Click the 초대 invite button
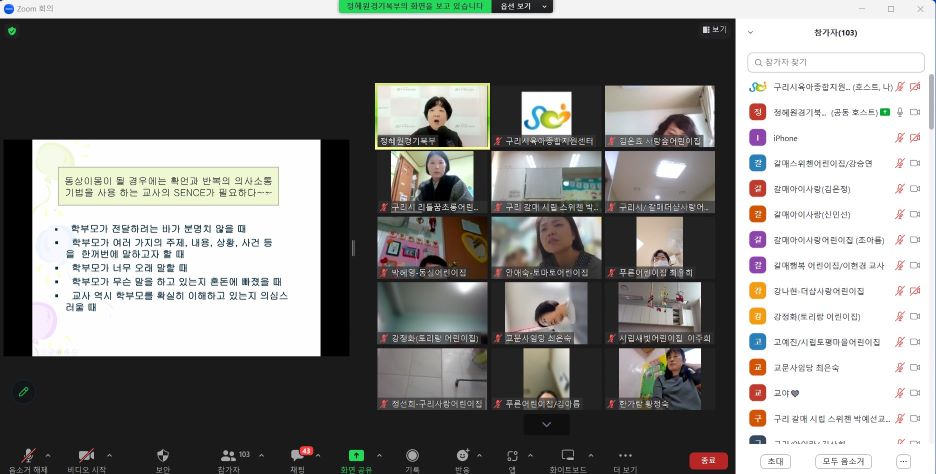This screenshot has width=936, height=474. click(x=775, y=461)
